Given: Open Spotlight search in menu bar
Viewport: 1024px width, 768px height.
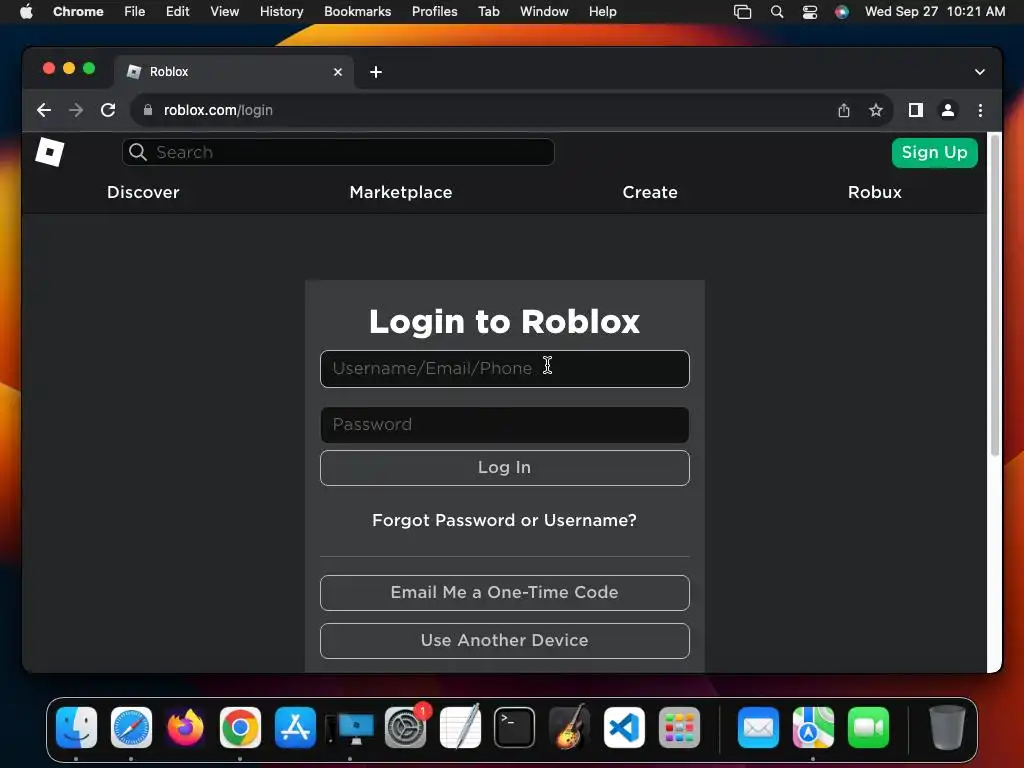Looking at the screenshot, I should (x=776, y=12).
